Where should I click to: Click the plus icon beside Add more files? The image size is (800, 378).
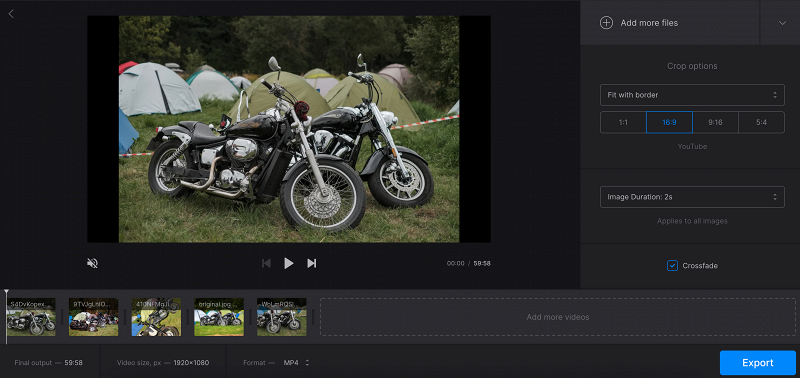click(606, 23)
